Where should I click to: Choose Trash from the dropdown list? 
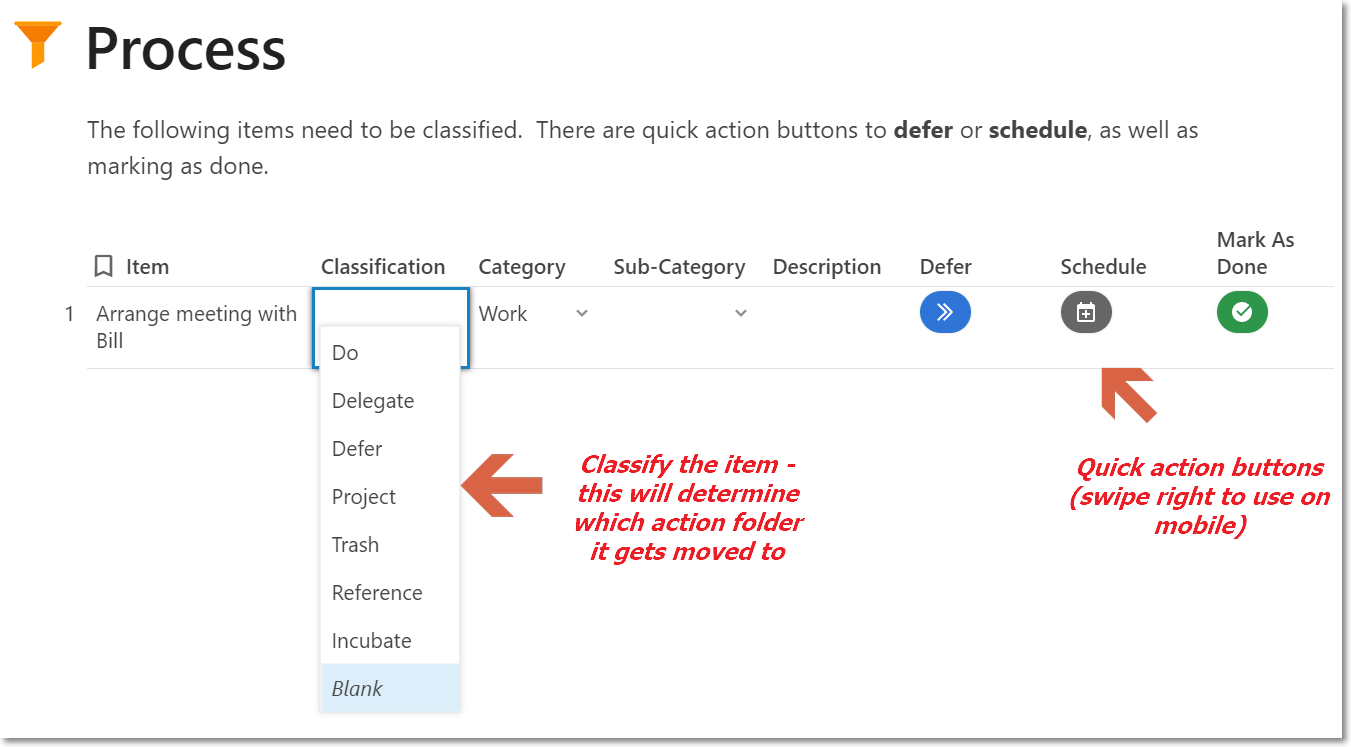(355, 545)
